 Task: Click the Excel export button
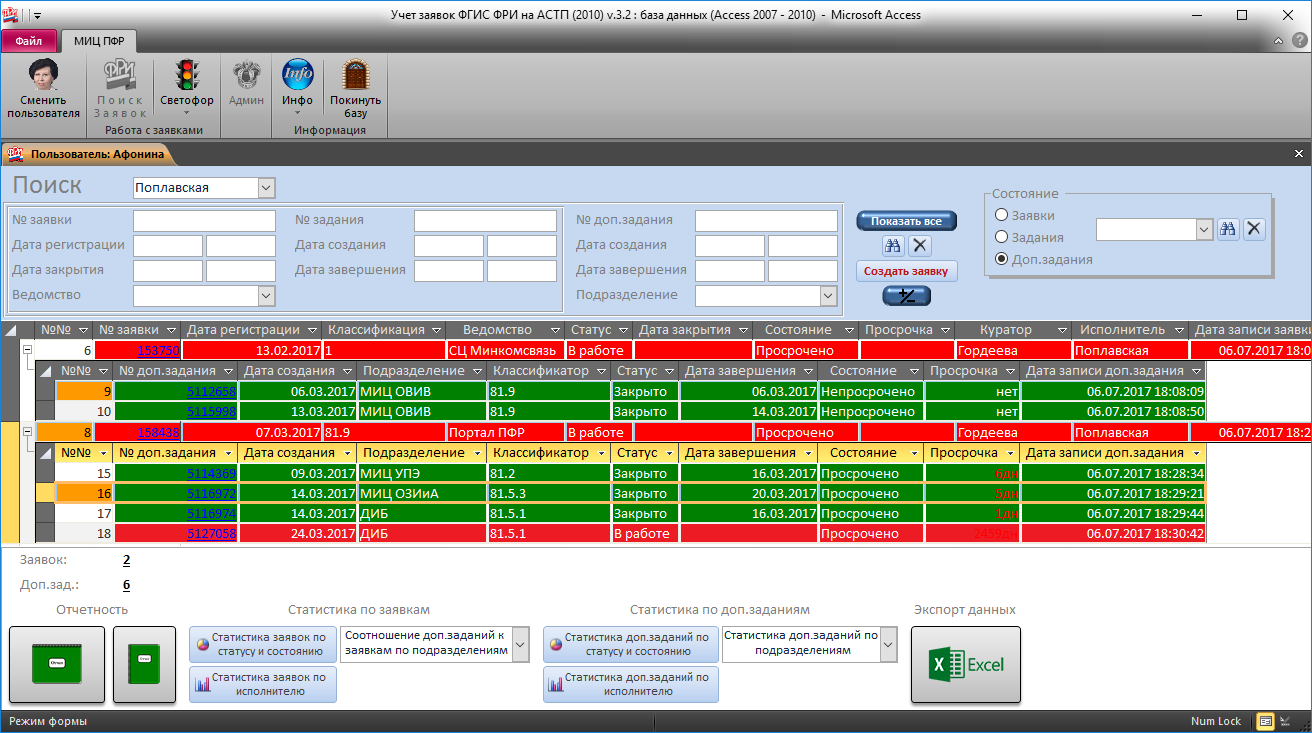click(x=965, y=664)
